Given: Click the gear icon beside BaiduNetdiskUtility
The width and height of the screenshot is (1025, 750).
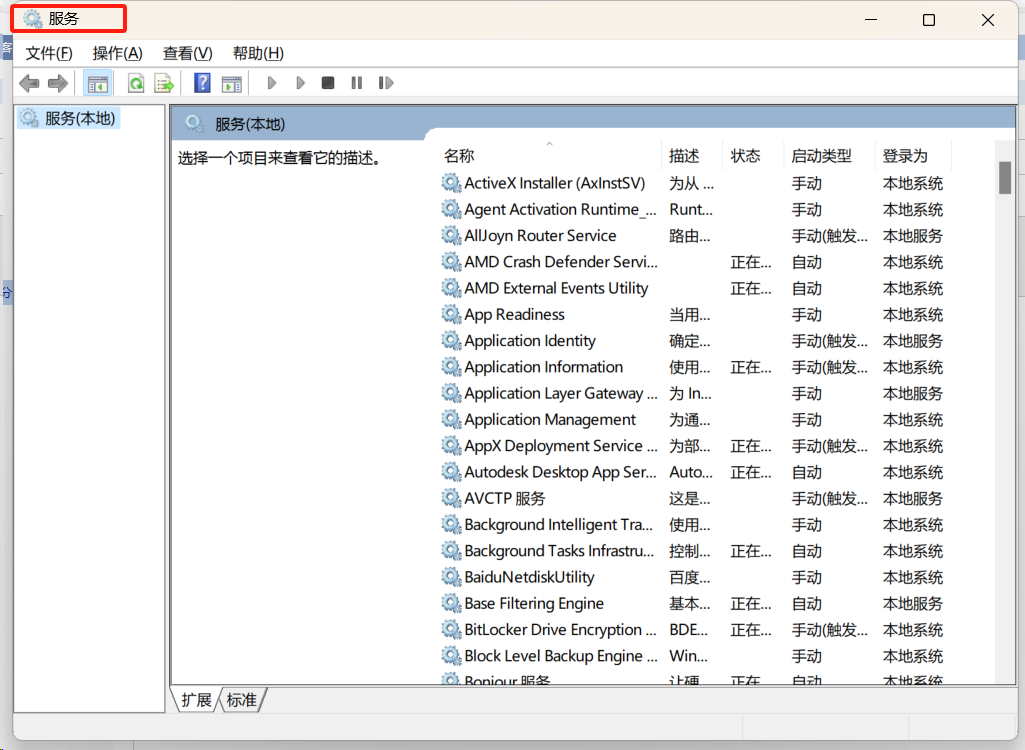Looking at the screenshot, I should [451, 577].
